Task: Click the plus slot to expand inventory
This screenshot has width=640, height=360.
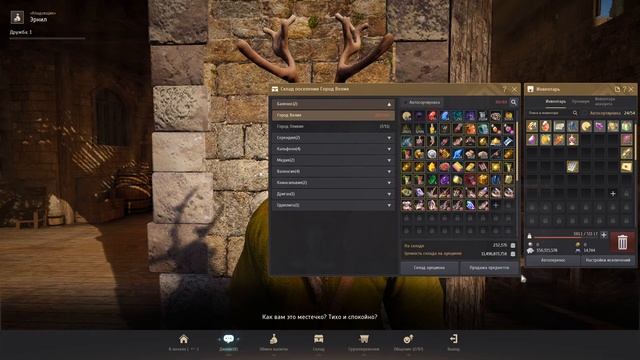Action: pos(613,193)
